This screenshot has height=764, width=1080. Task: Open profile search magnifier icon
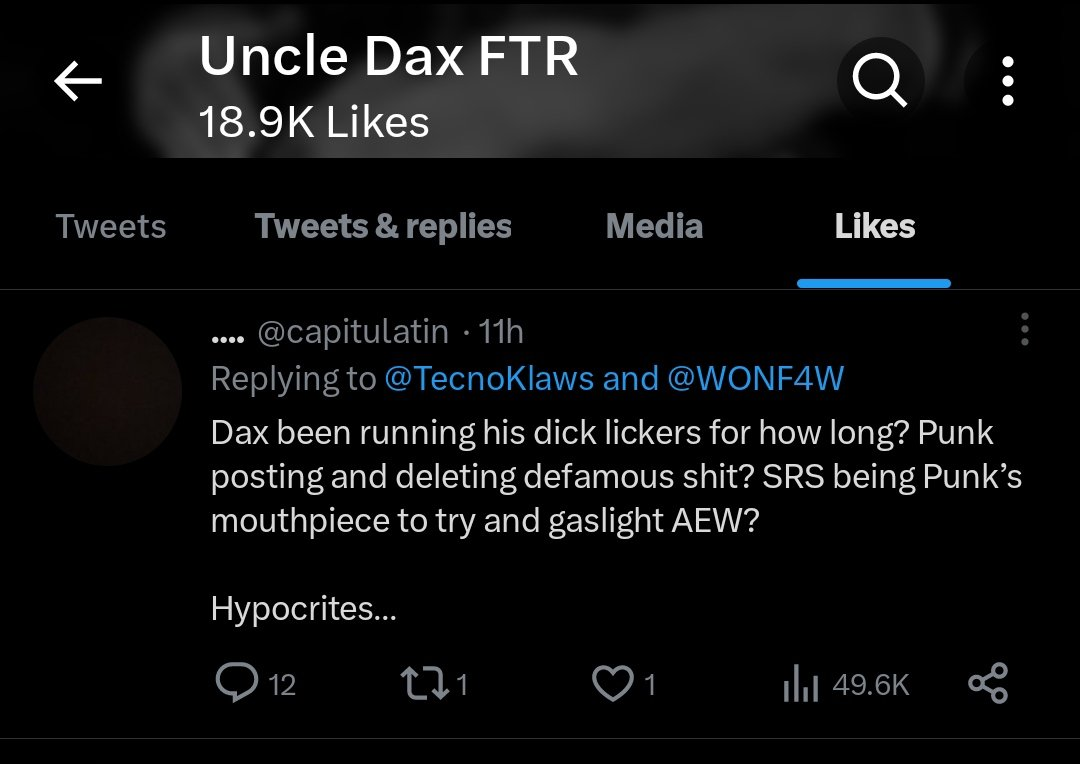click(x=880, y=82)
